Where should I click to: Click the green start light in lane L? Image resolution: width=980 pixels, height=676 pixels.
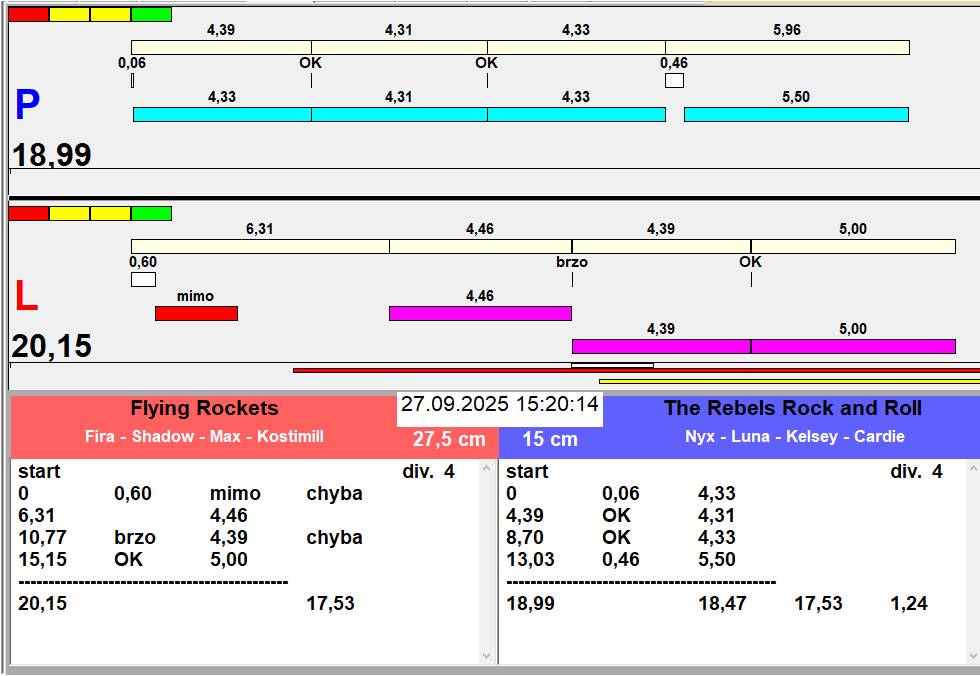click(151, 214)
